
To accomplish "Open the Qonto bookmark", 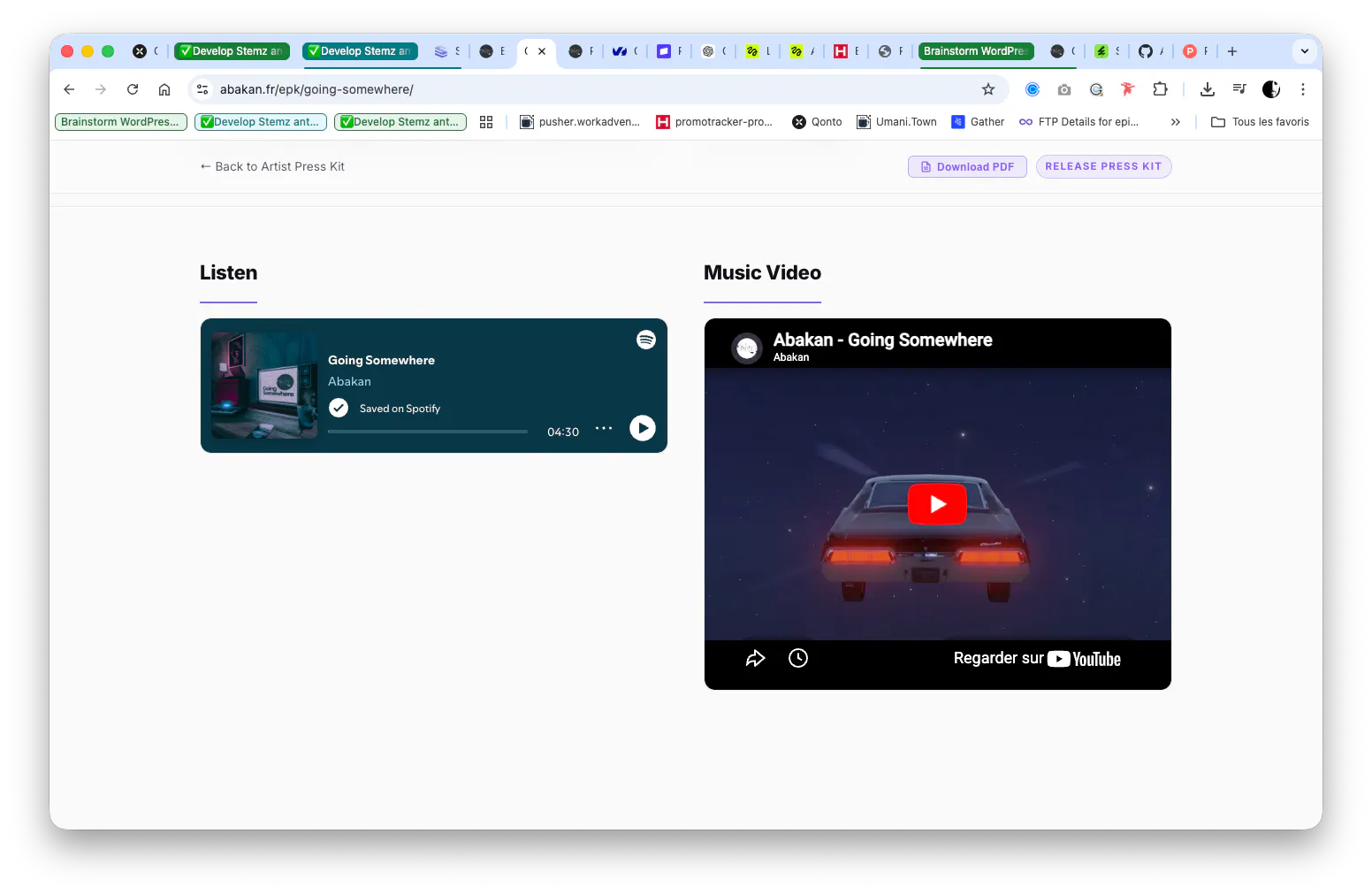I will [x=817, y=122].
